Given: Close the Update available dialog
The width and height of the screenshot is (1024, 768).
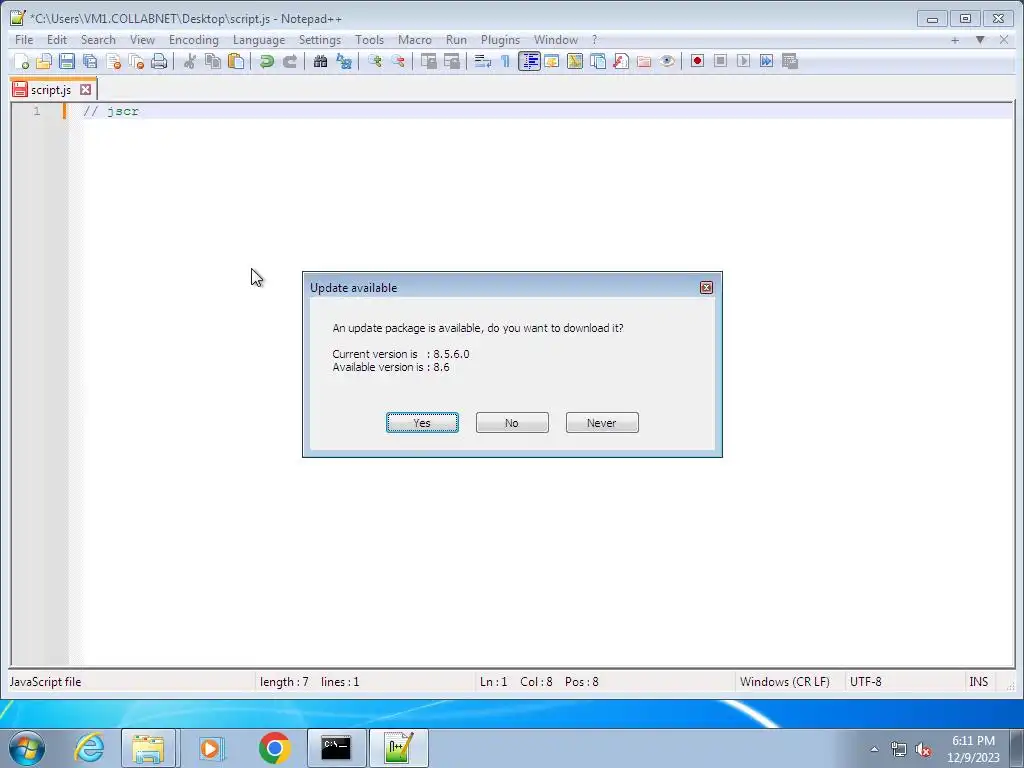Looking at the screenshot, I should click(x=706, y=287).
